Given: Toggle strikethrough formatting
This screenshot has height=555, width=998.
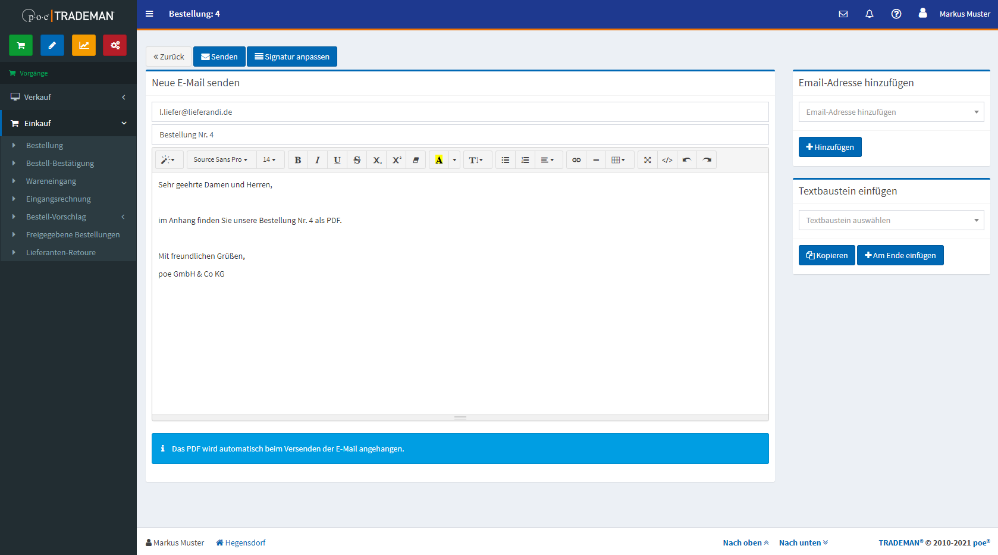Looking at the screenshot, I should 357,160.
